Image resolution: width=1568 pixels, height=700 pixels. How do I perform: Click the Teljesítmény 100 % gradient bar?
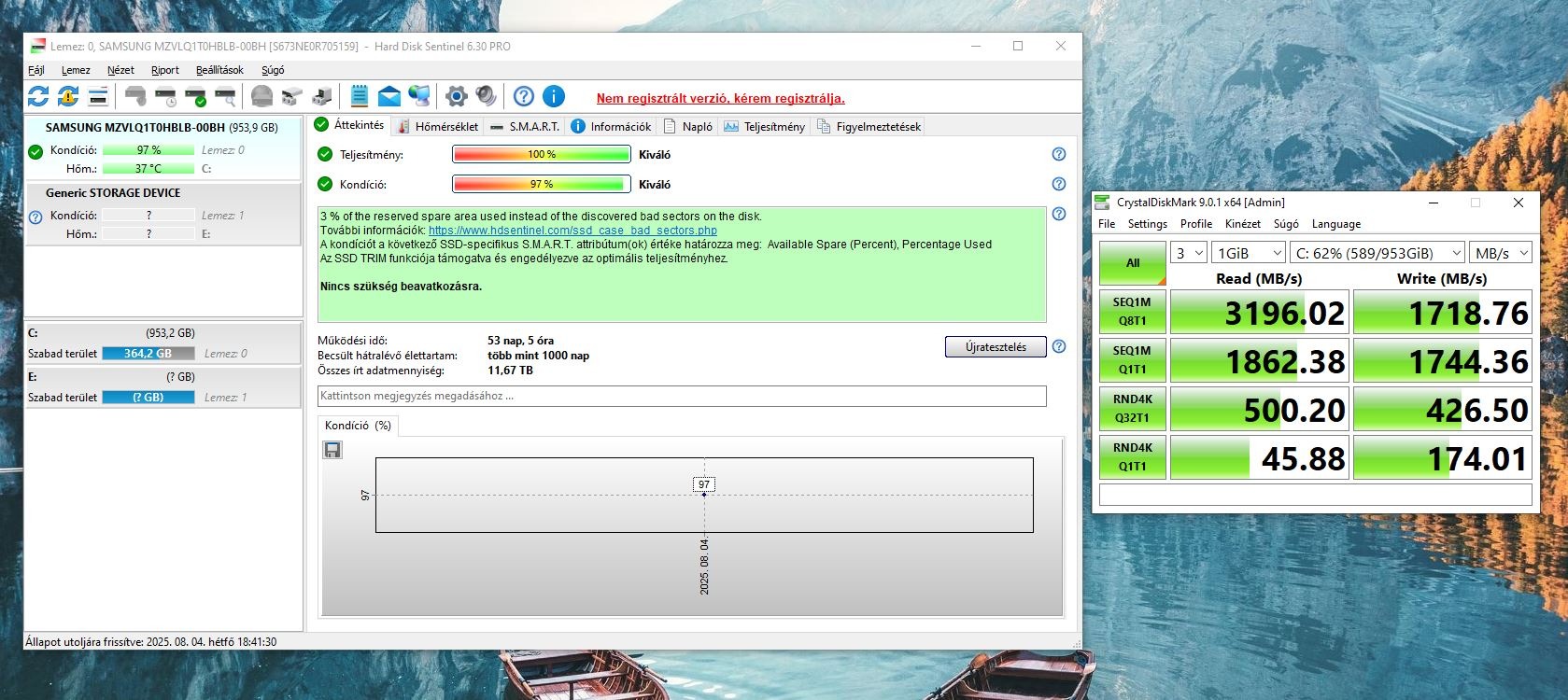coord(542,154)
